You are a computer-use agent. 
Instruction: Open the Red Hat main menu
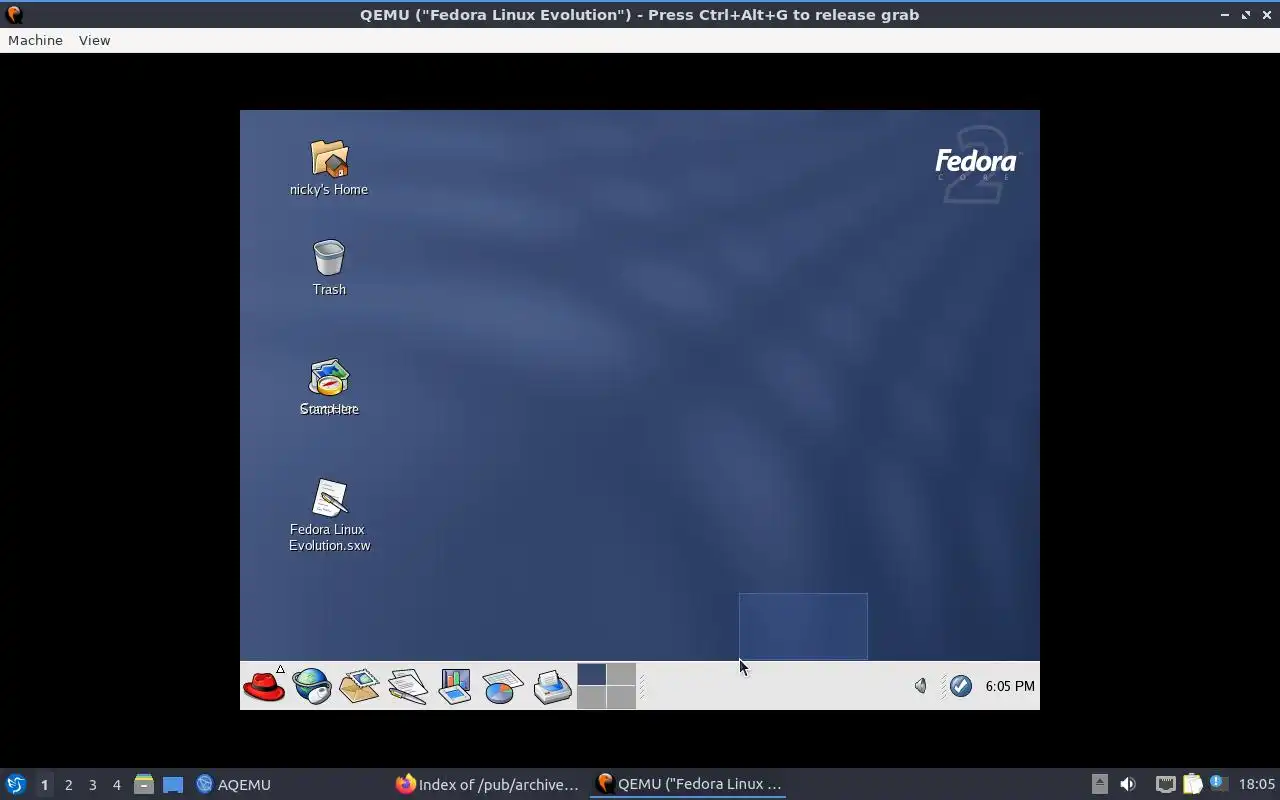point(264,686)
